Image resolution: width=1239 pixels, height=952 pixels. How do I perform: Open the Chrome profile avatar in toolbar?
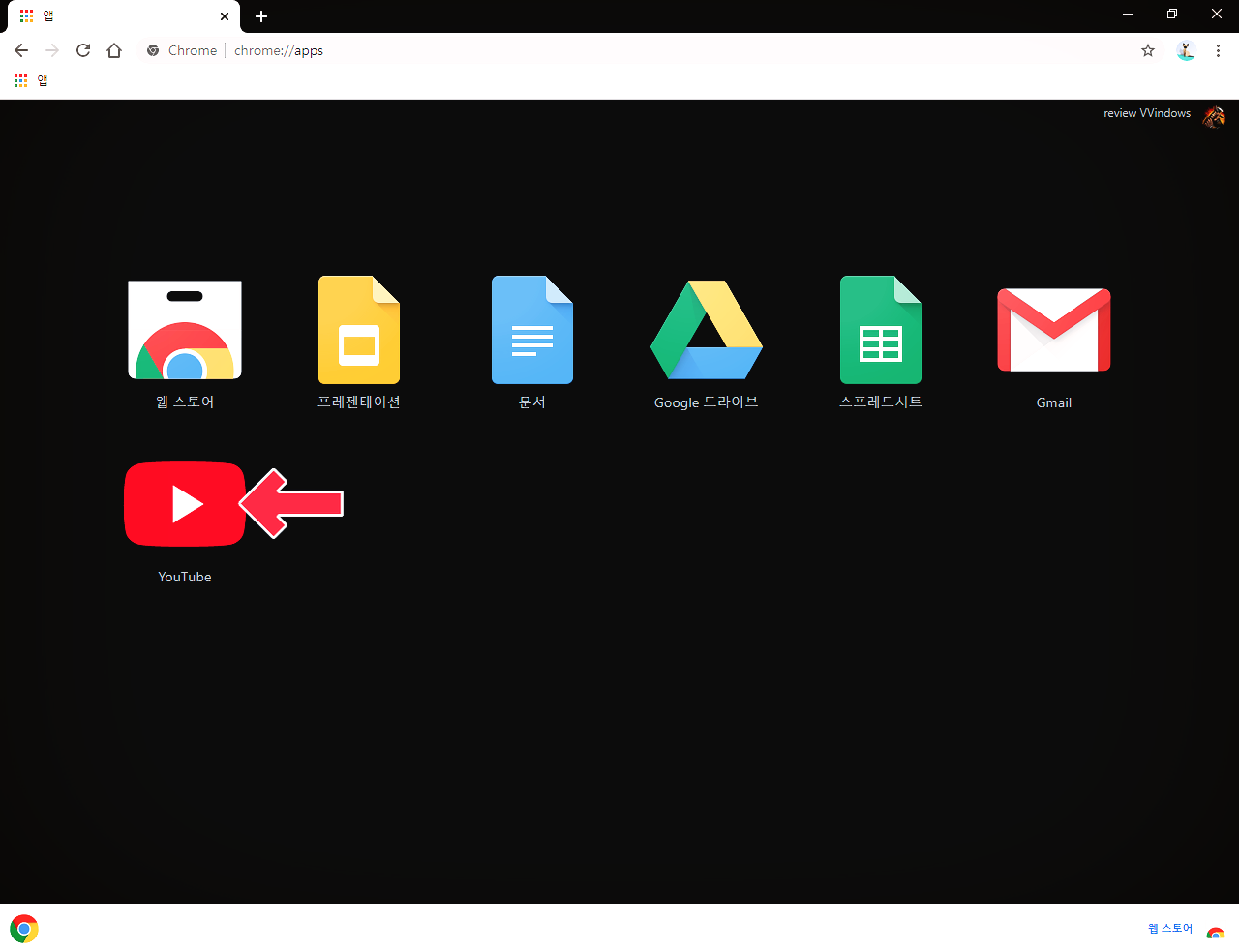tap(1186, 50)
